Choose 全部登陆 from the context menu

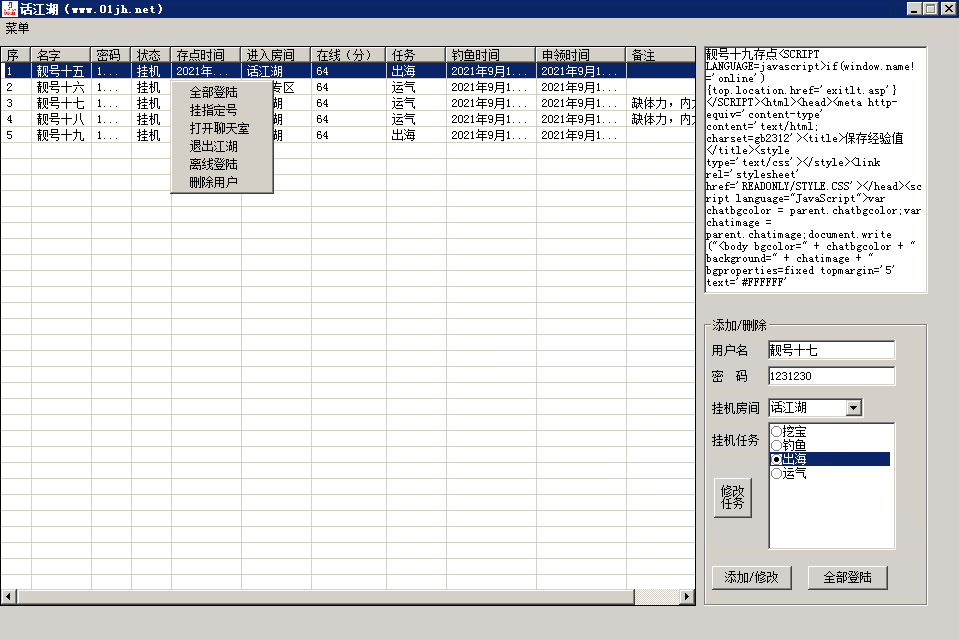point(213,92)
